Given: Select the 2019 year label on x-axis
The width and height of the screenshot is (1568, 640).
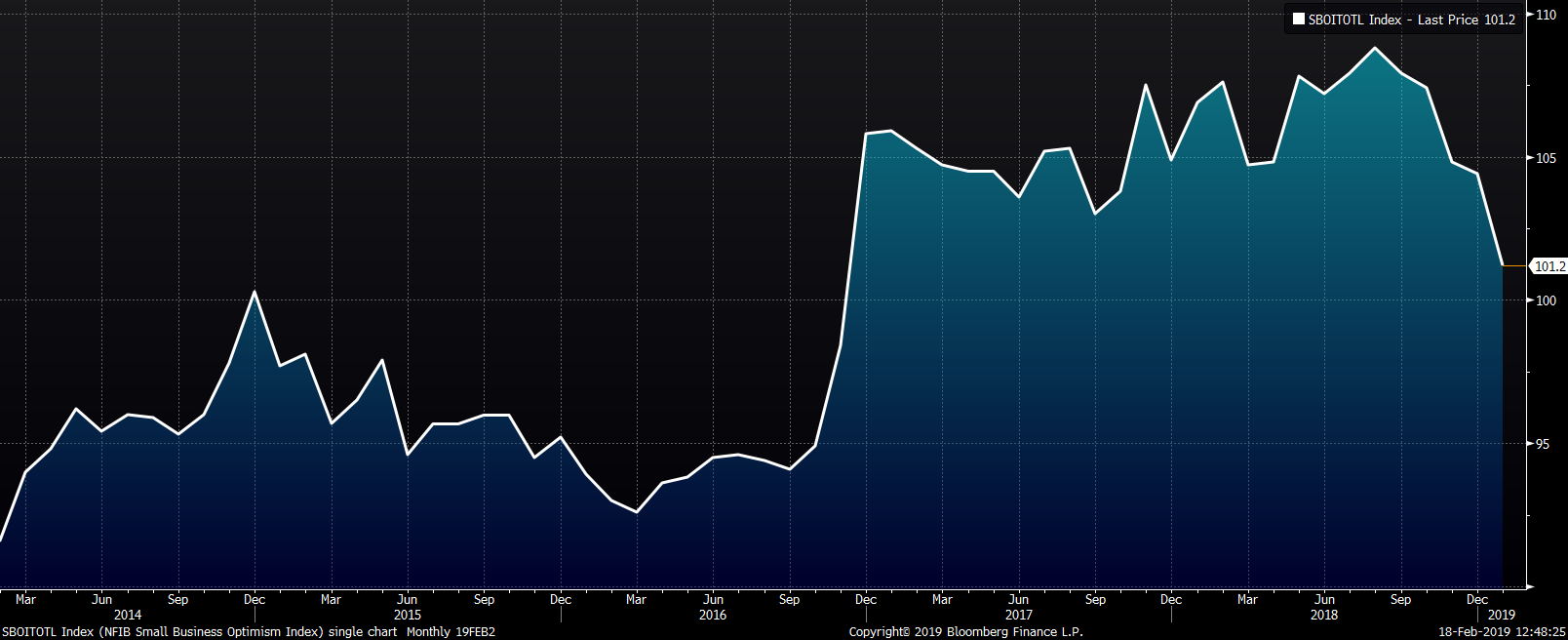Looking at the screenshot, I should pyautogui.click(x=1501, y=615).
